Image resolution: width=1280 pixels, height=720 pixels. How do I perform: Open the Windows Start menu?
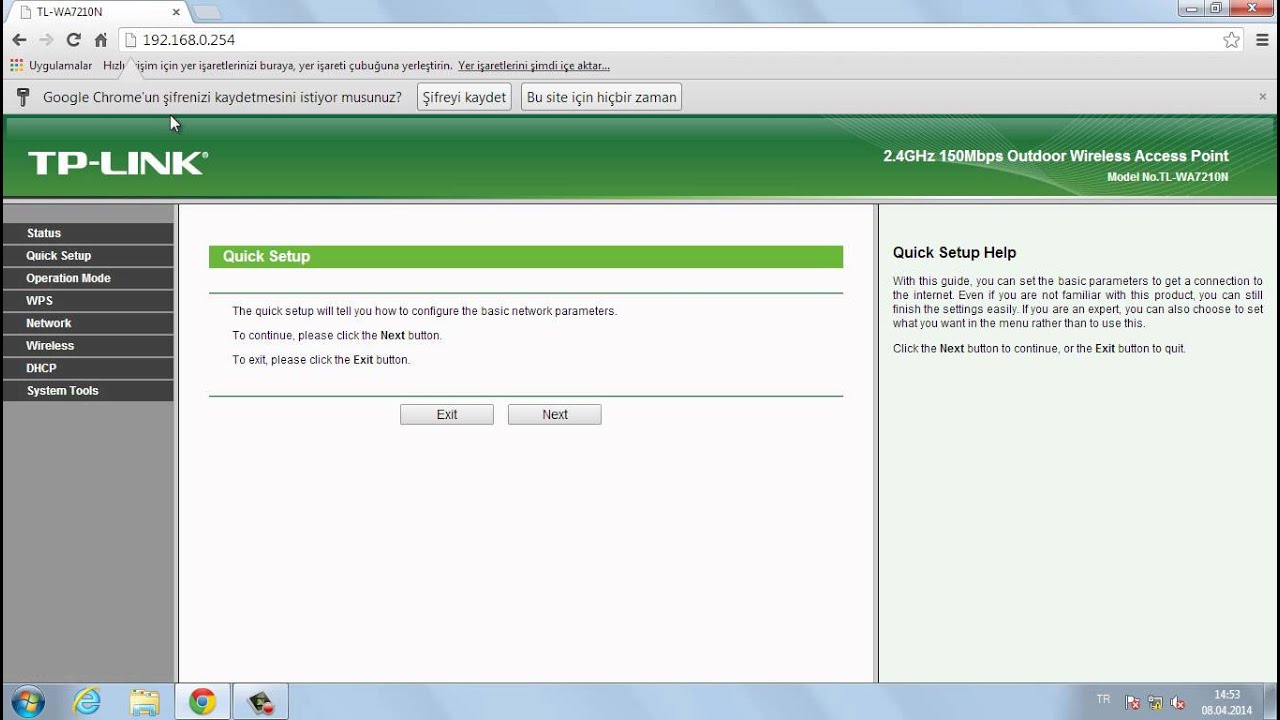point(28,702)
